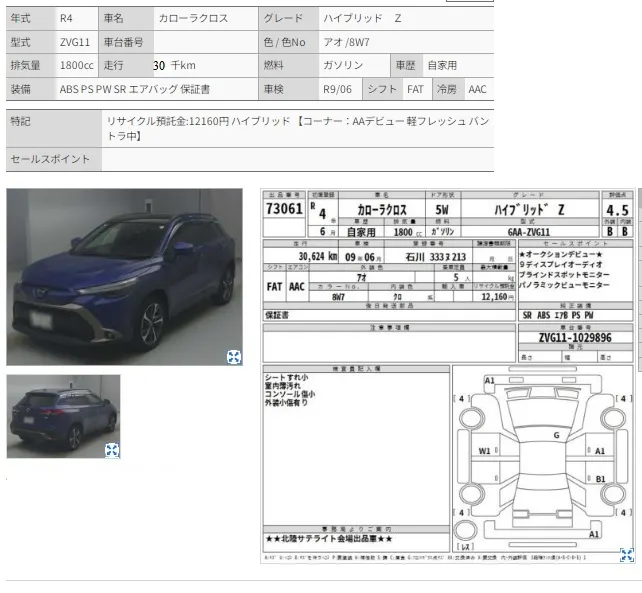
Task: Click the 30,624 km mileage on the sheet
Action: (318, 256)
